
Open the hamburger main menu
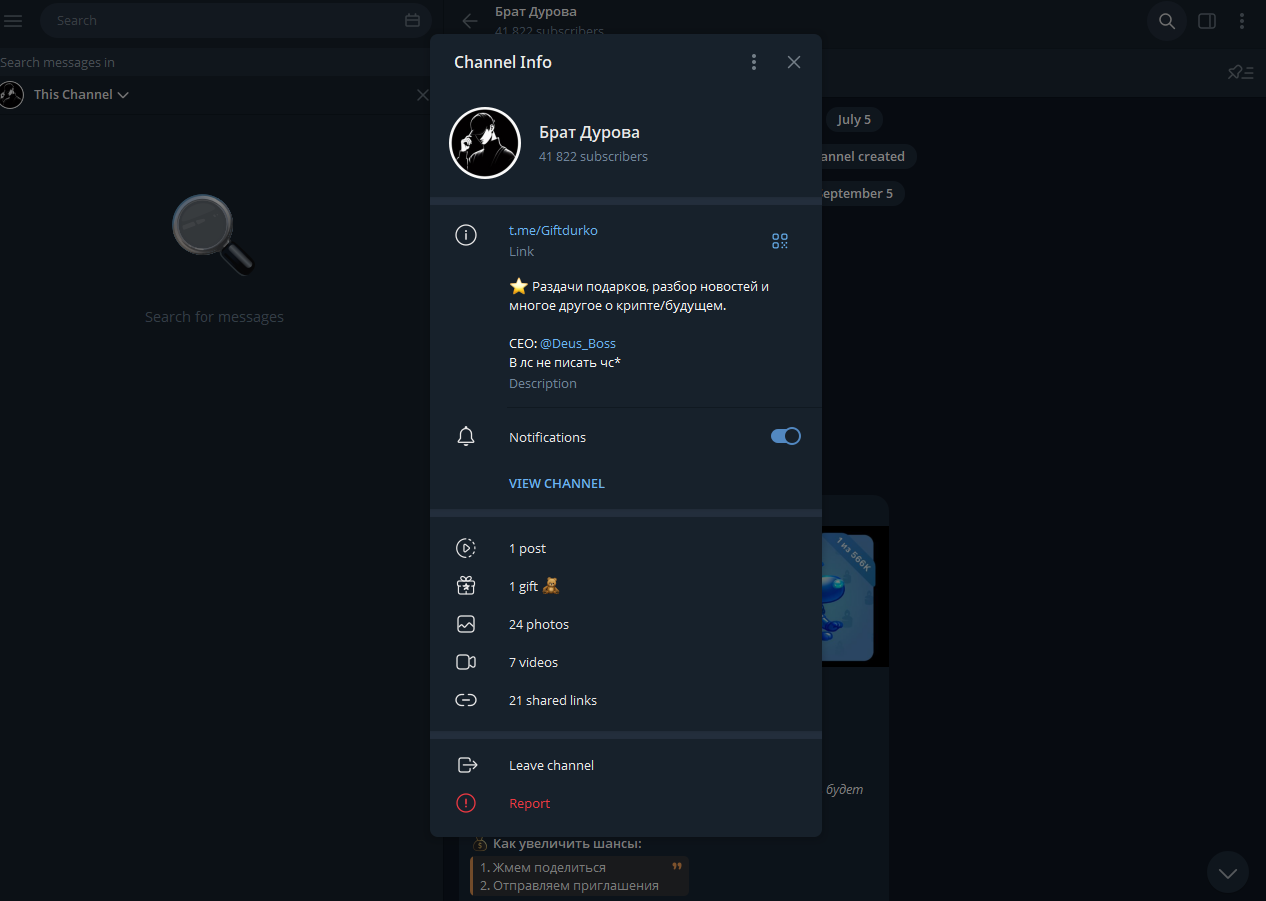pyautogui.click(x=14, y=21)
